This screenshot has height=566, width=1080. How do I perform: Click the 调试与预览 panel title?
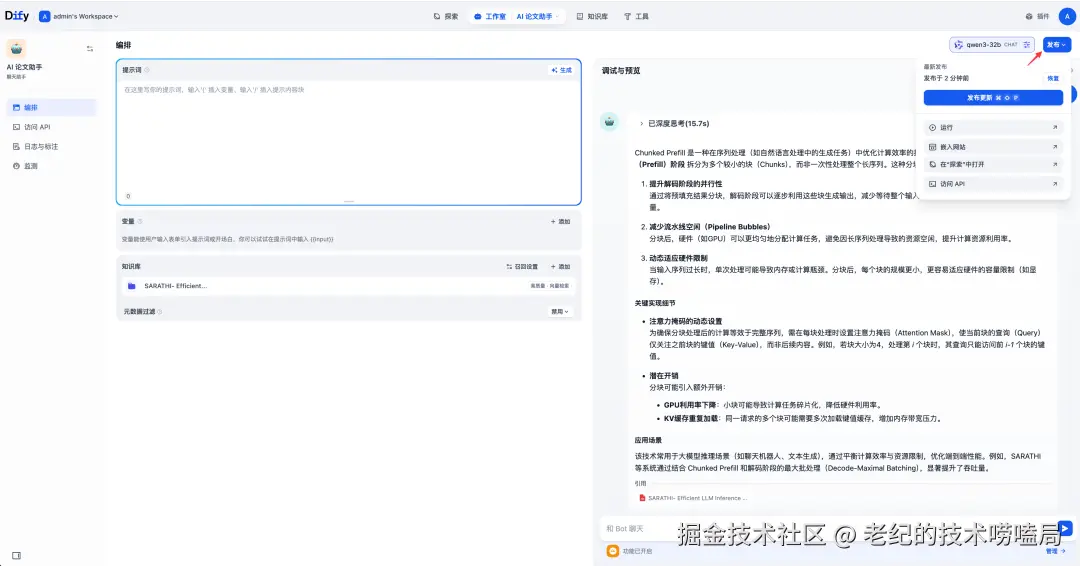621,70
